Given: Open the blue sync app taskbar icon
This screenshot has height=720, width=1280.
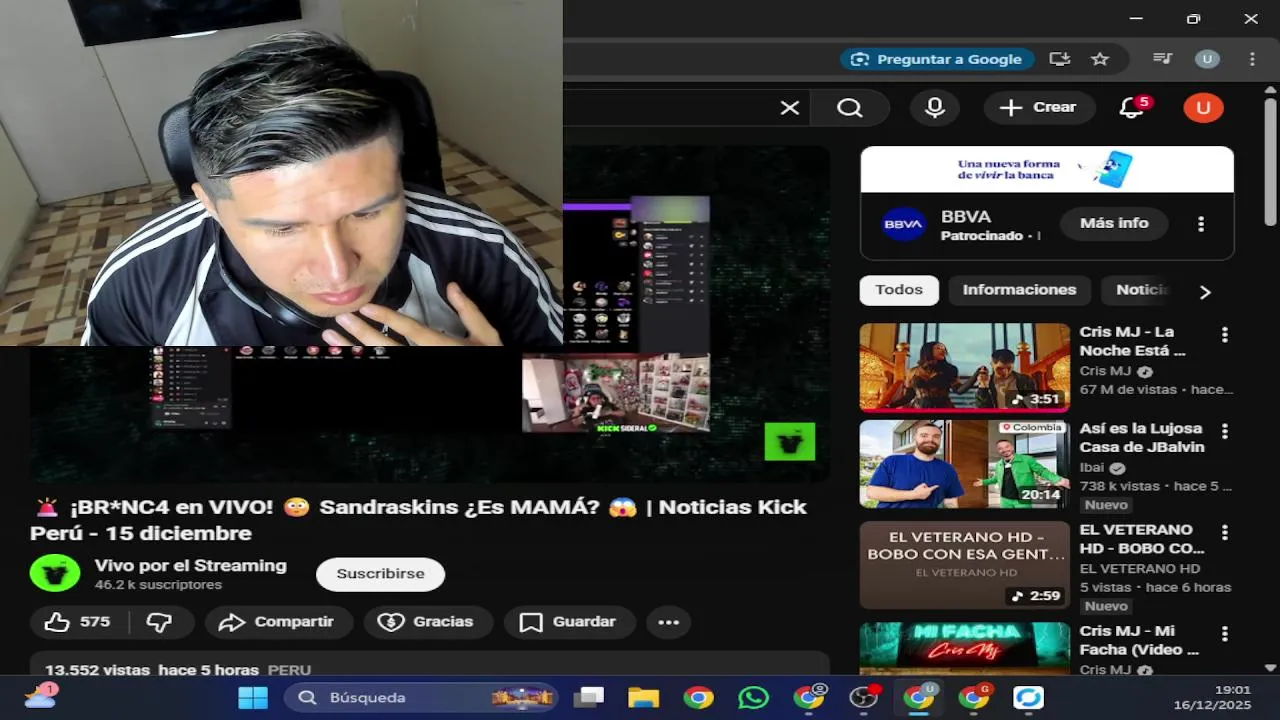Looking at the screenshot, I should 1028,698.
